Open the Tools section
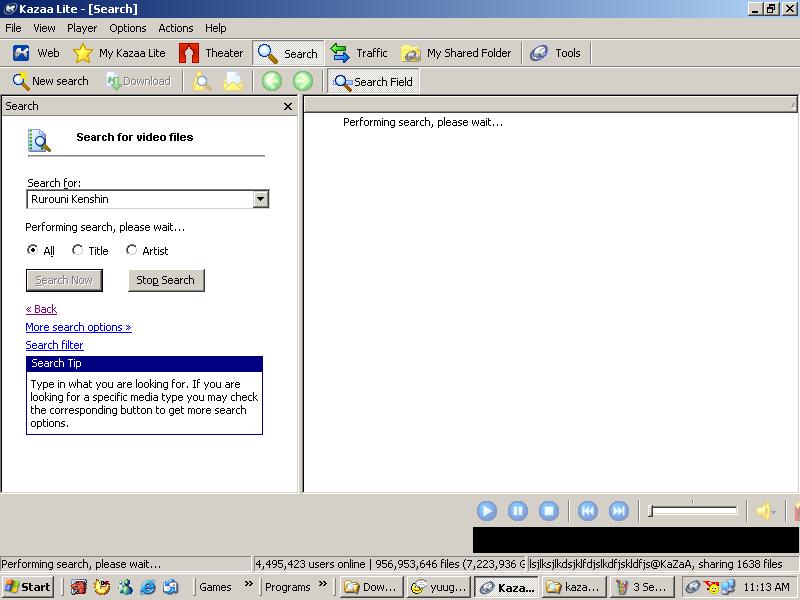Screen dimensions: 800x600 pyautogui.click(x=555, y=53)
